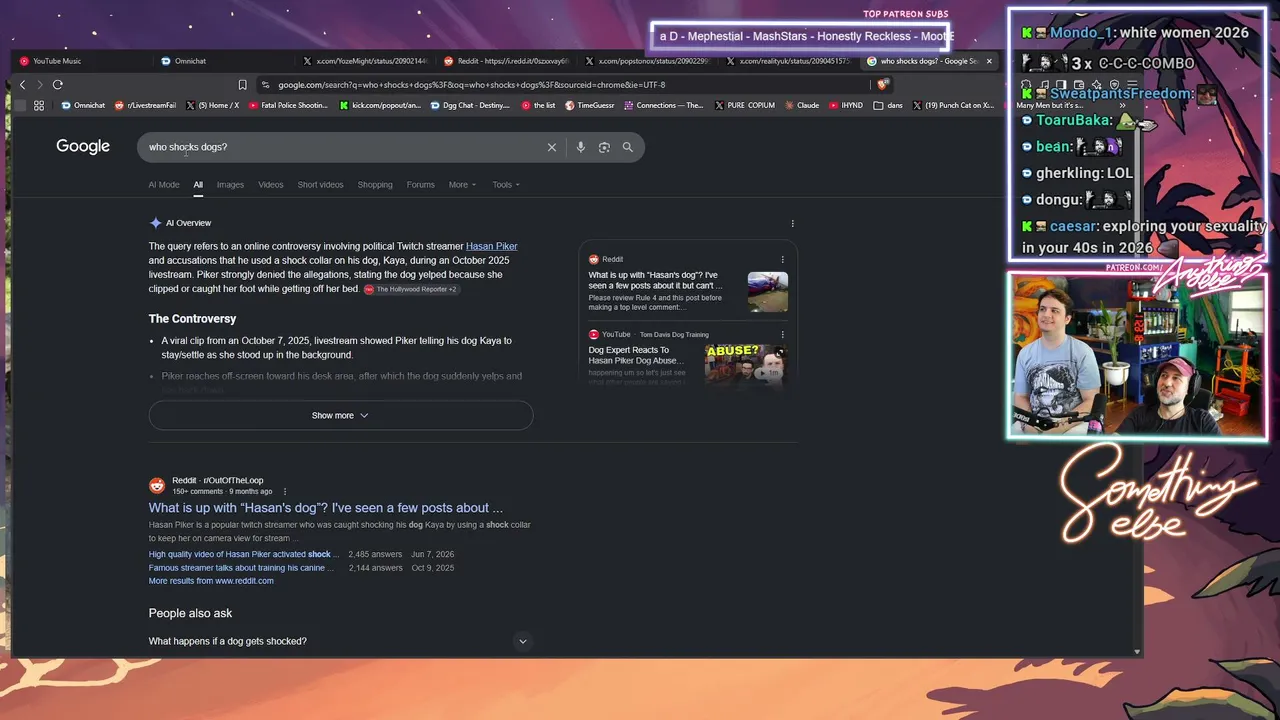Select the Short videos search tab

(x=320, y=185)
